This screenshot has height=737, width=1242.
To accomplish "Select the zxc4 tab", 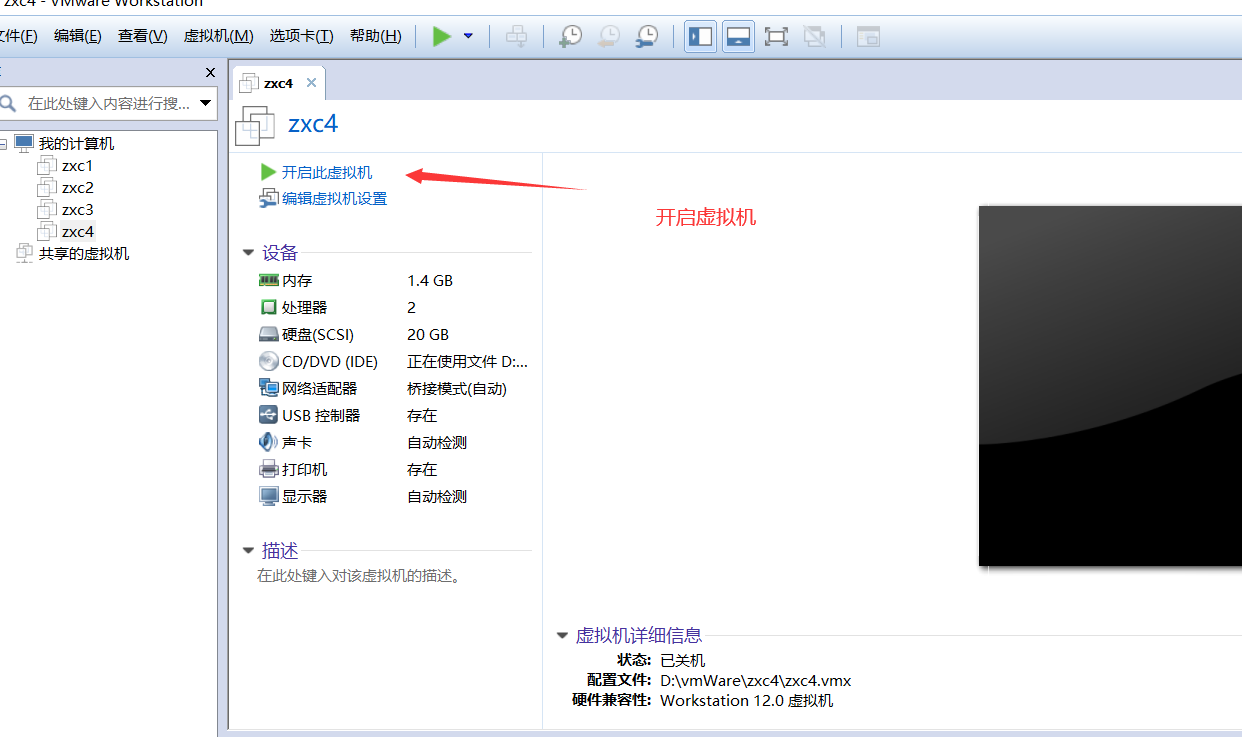I will tap(278, 83).
